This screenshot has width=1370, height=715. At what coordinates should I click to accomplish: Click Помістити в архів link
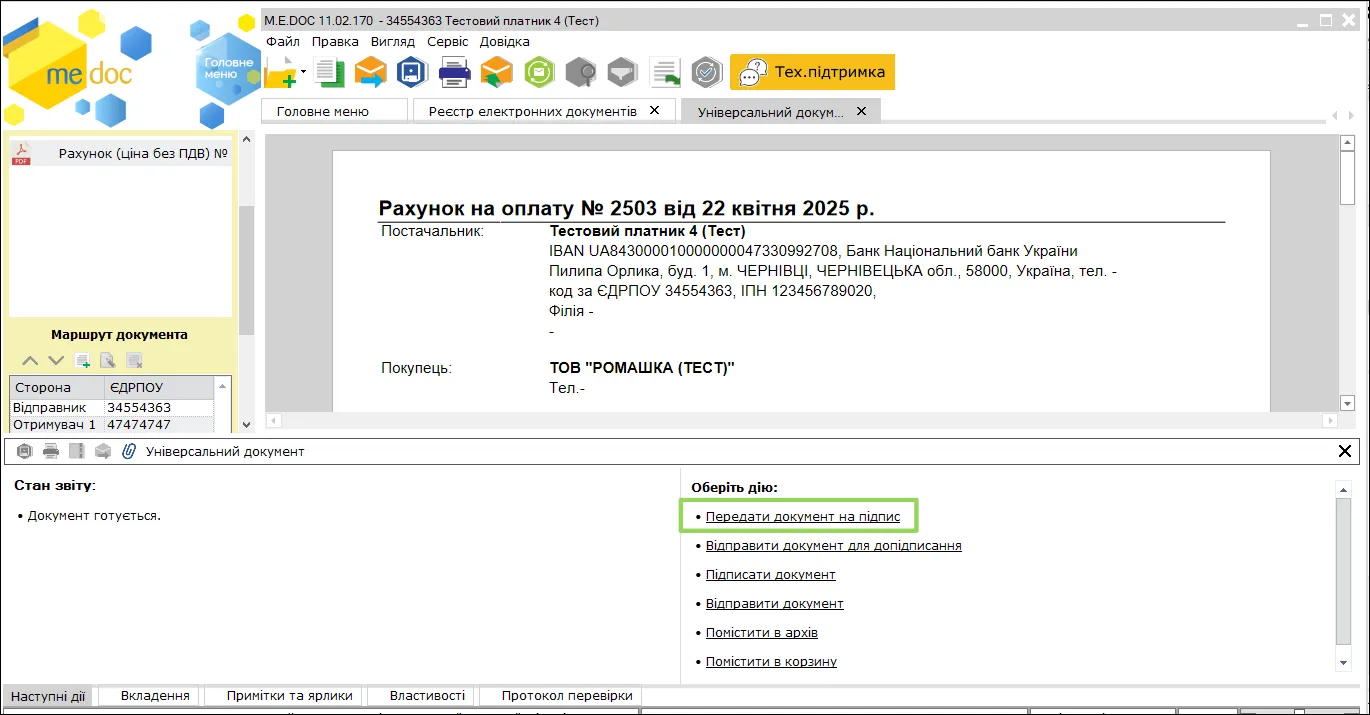[762, 632]
